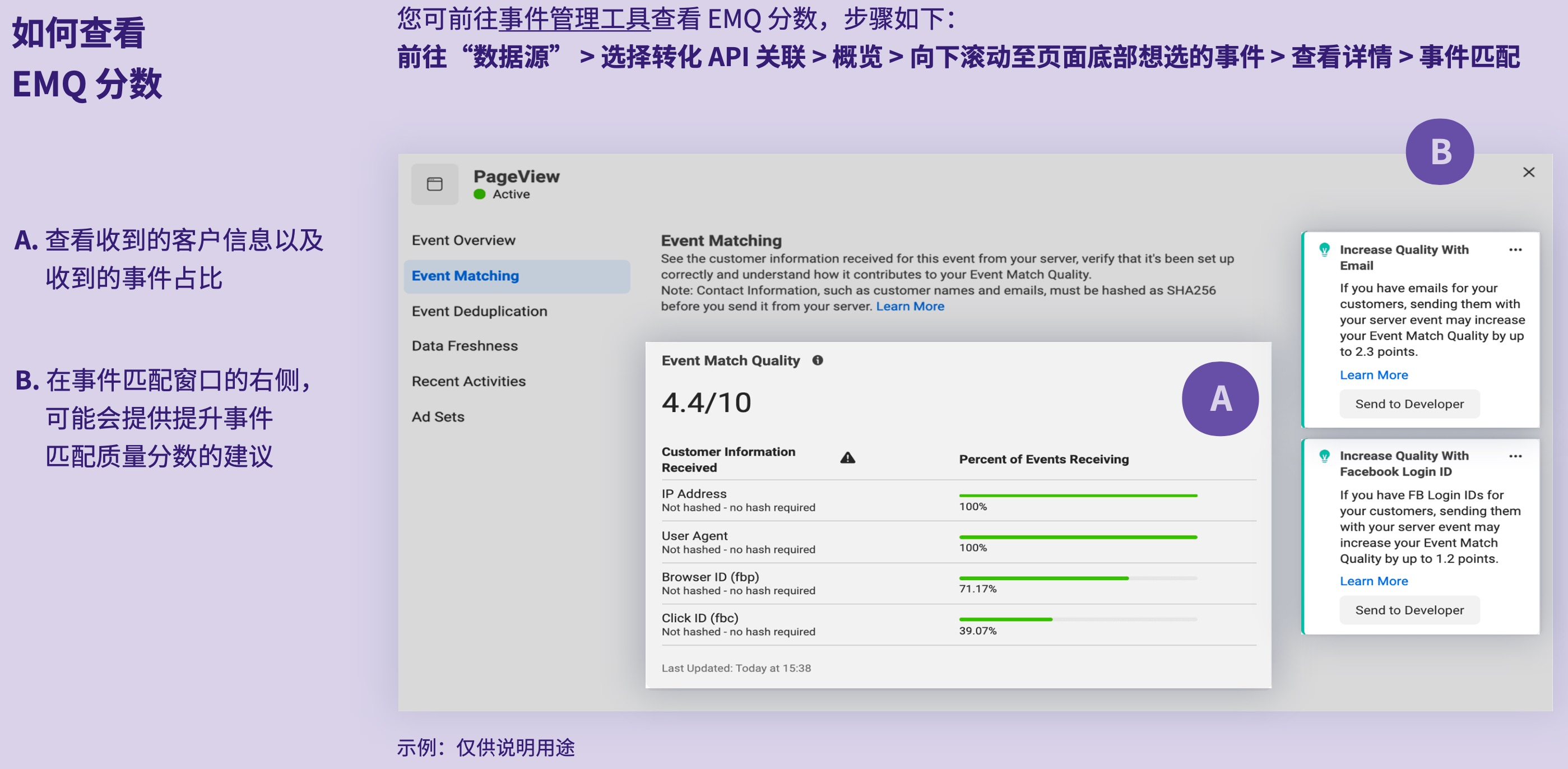This screenshot has height=769, width=1568.
Task: Click the Browser ID (fbp) row label
Action: [709, 577]
